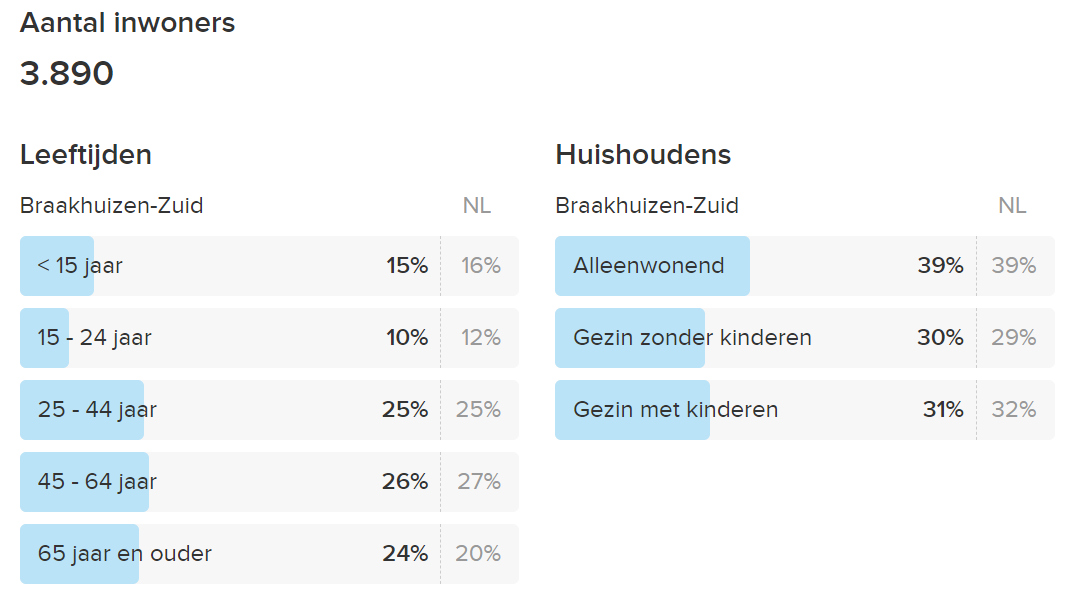Click the 29% NL value for Gezin zonder kinderen
1071x600 pixels.
(1014, 338)
